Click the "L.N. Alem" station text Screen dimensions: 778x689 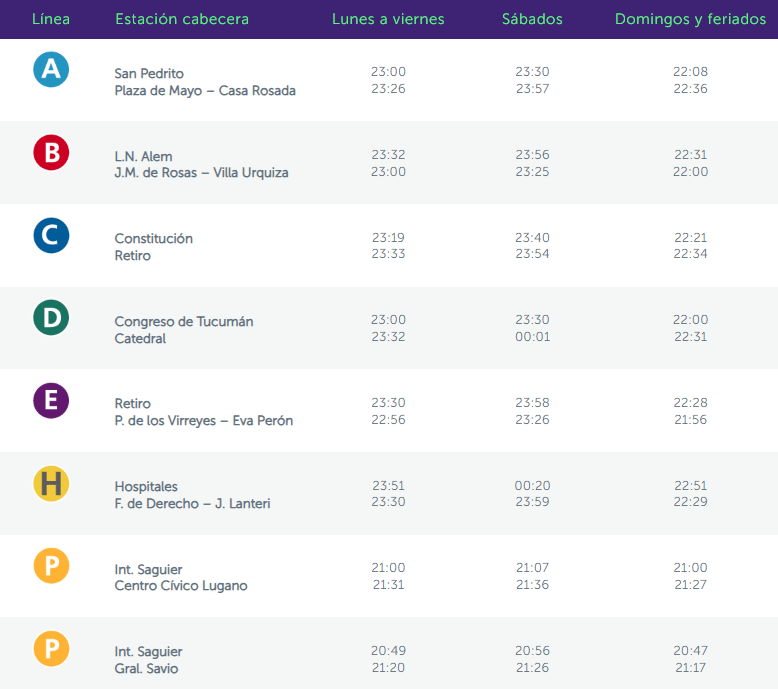(x=143, y=156)
